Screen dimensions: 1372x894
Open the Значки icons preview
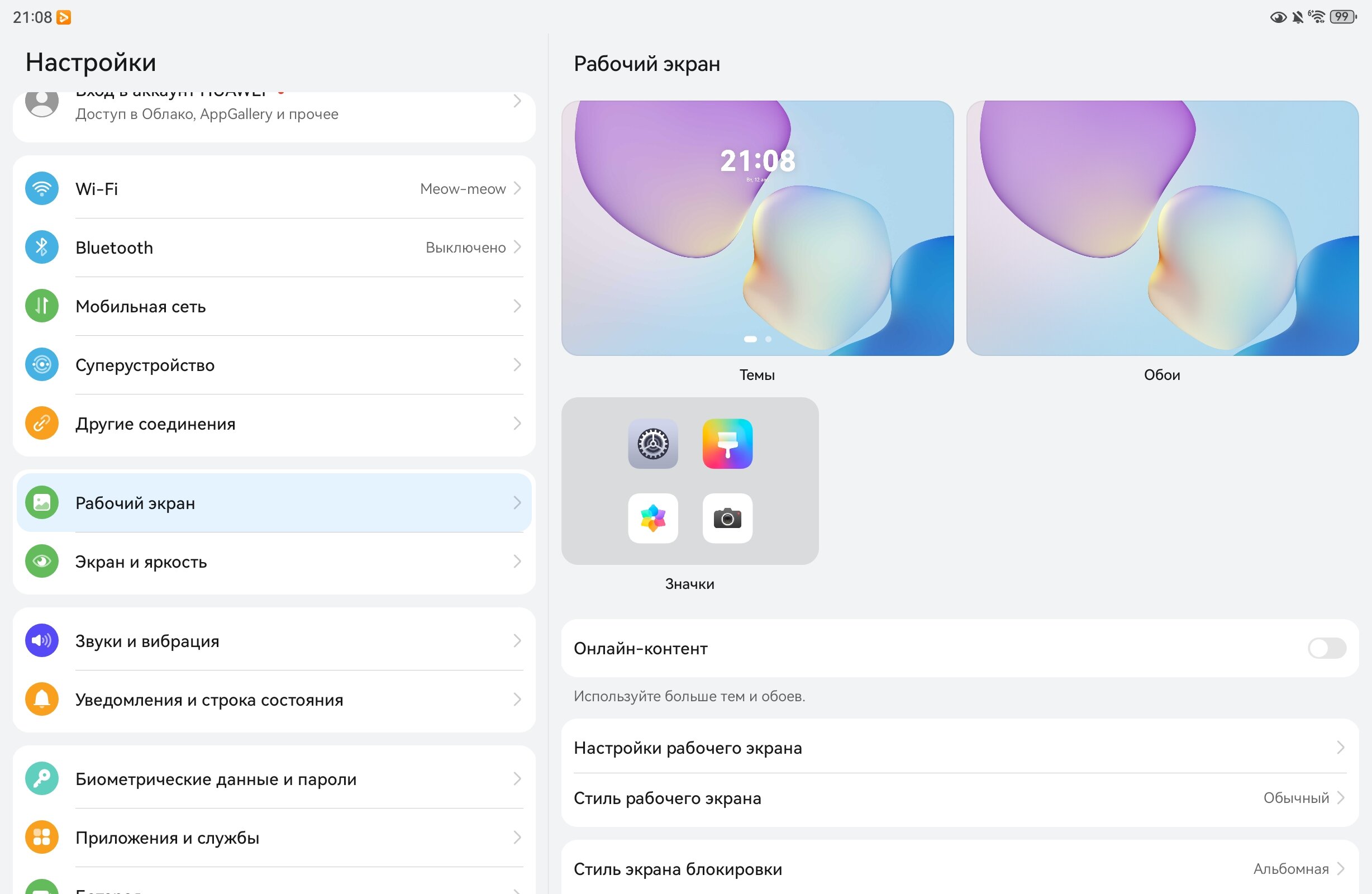pyautogui.click(x=690, y=481)
